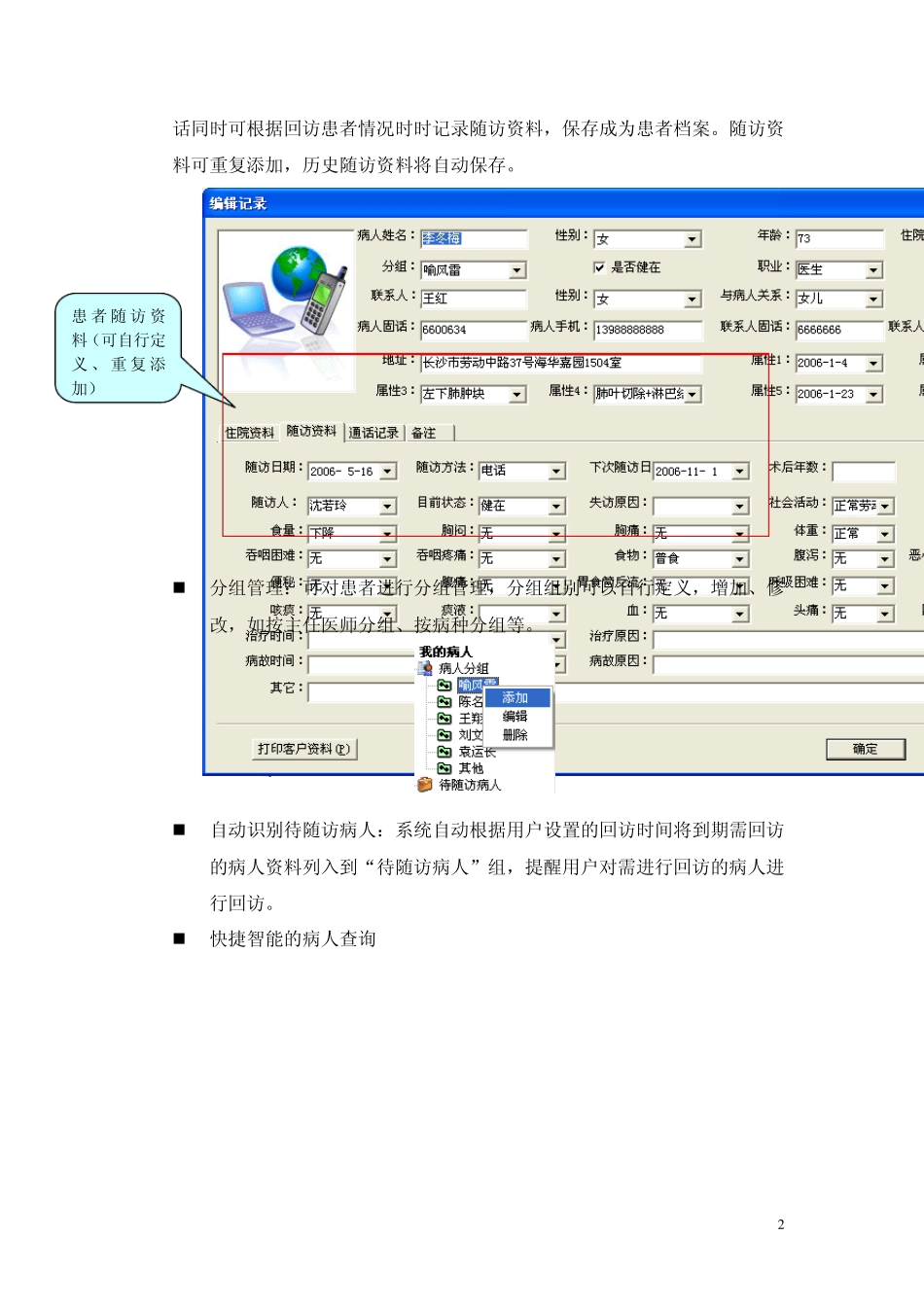Open the 随访方法 dropdown showing 电话
This screenshot has height=1307, width=924.
(x=557, y=472)
